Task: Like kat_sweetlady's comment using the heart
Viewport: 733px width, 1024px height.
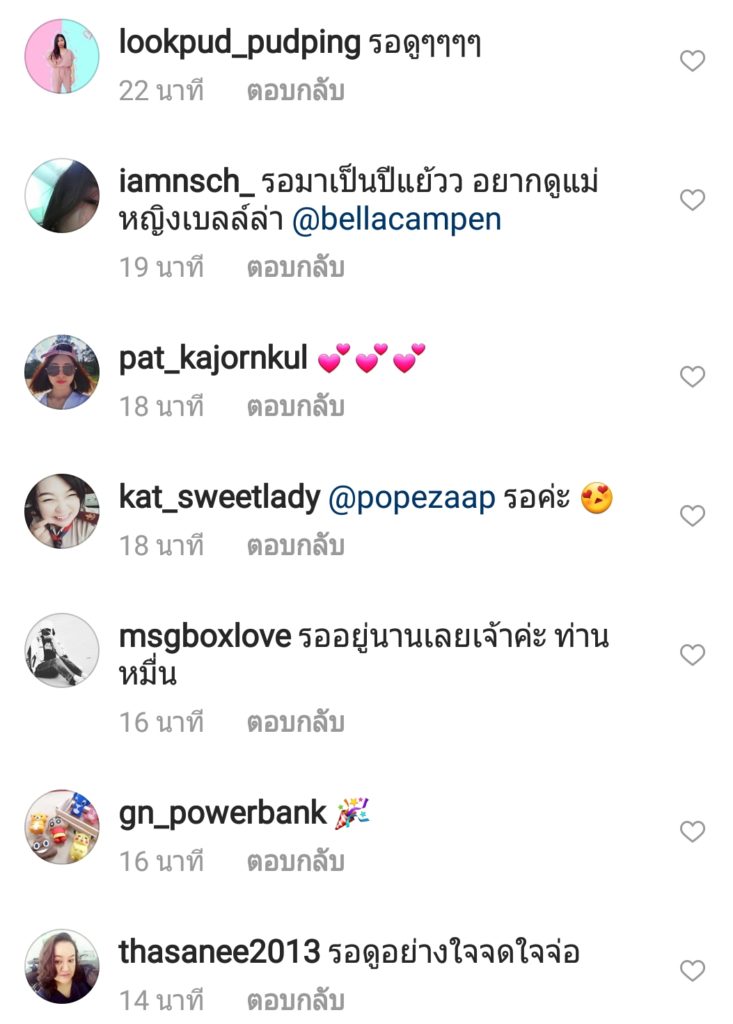Action: [x=692, y=515]
